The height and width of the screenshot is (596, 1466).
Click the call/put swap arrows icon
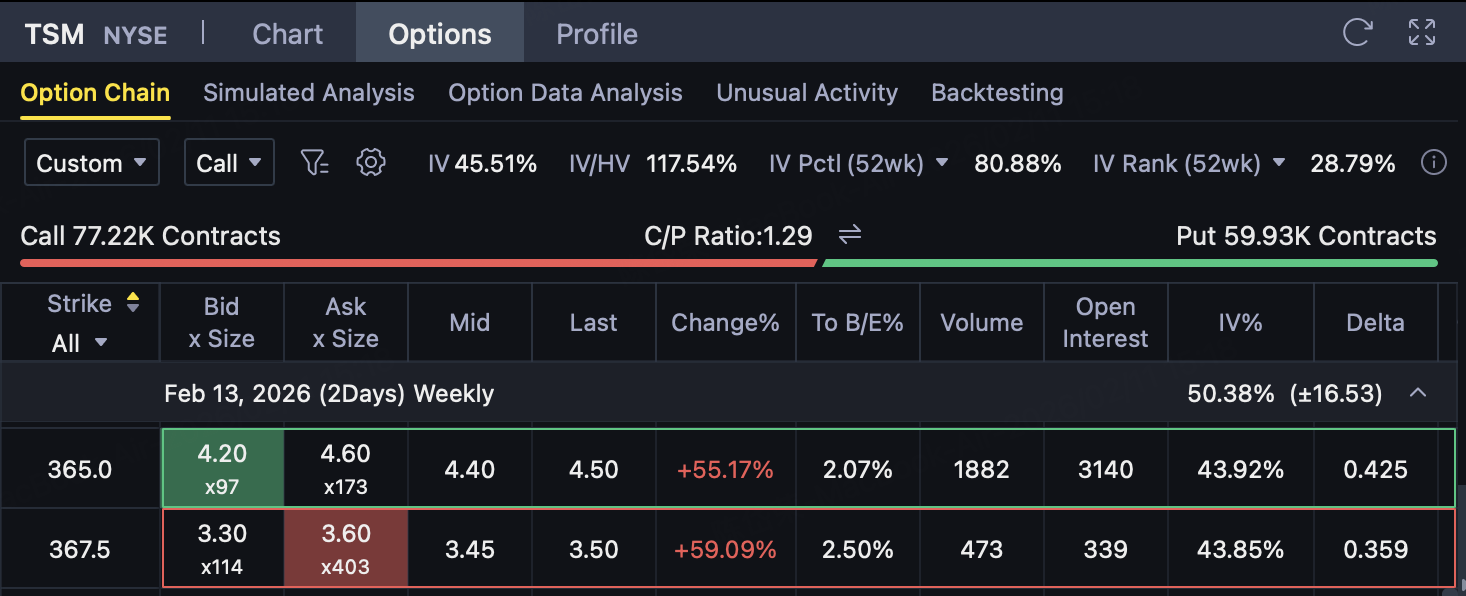click(850, 235)
